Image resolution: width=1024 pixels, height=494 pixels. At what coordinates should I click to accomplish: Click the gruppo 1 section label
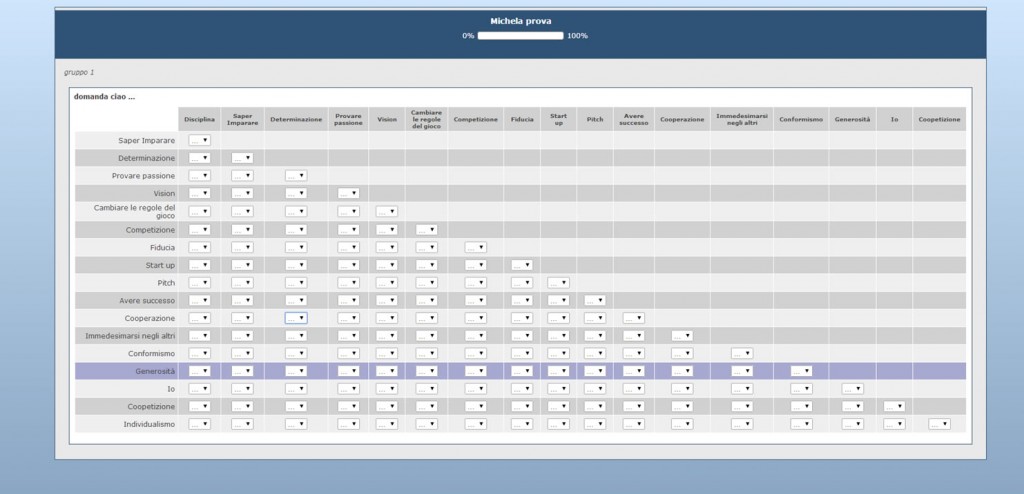point(78,72)
